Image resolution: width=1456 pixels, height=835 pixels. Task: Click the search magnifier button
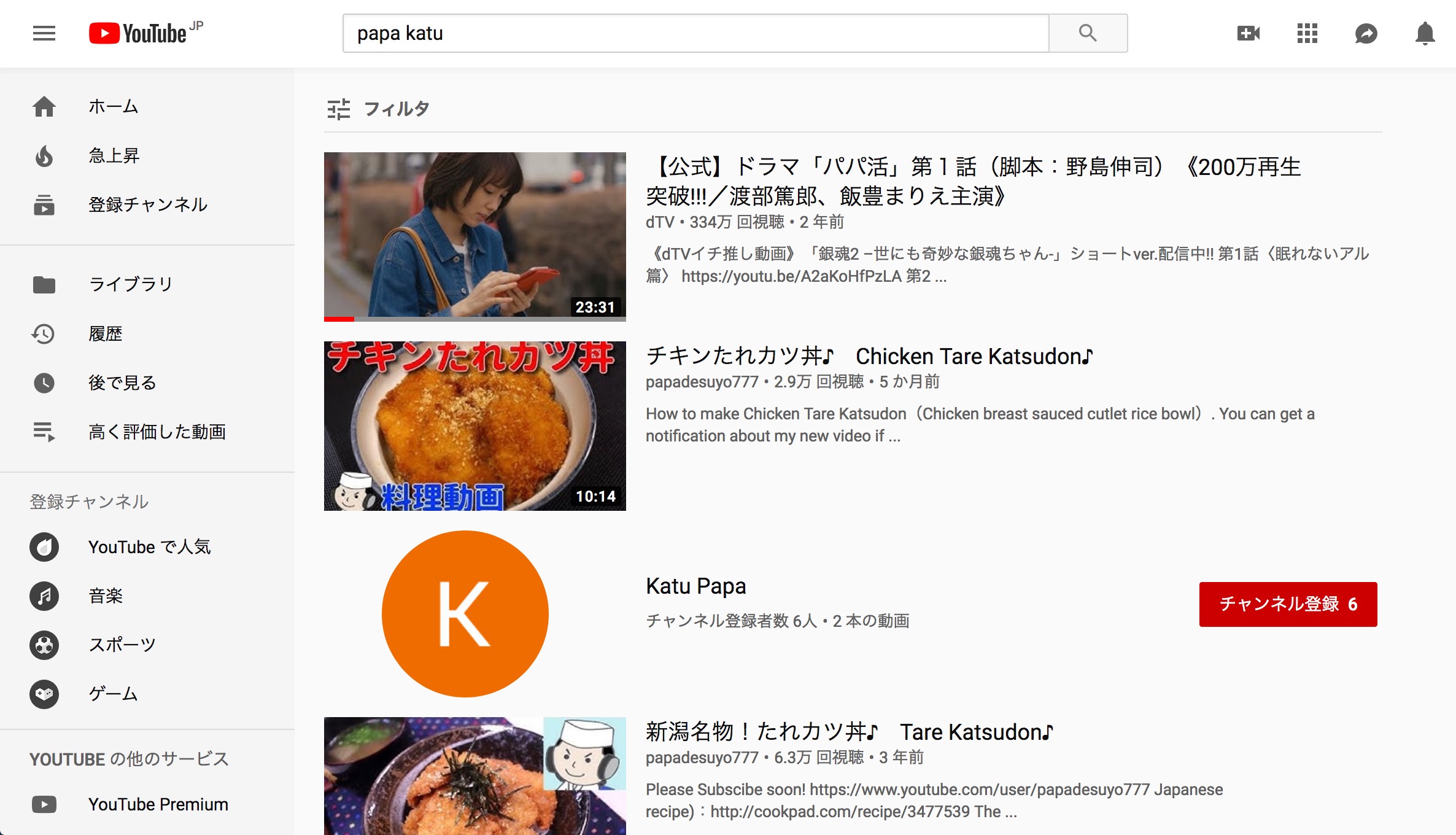(x=1088, y=33)
